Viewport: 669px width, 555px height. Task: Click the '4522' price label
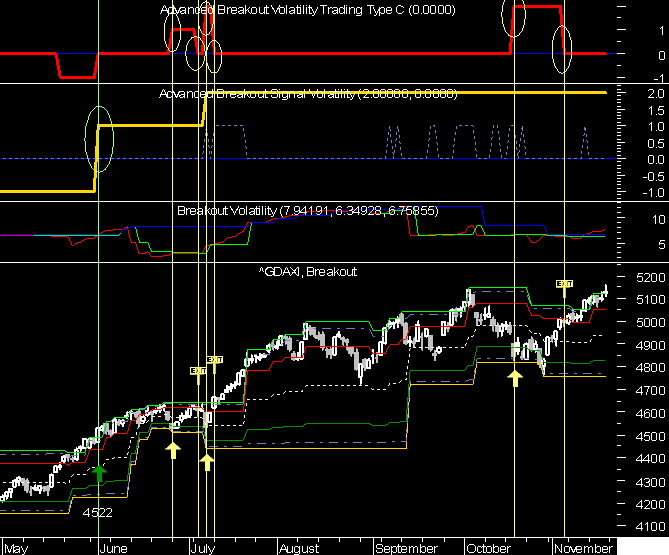[98, 512]
